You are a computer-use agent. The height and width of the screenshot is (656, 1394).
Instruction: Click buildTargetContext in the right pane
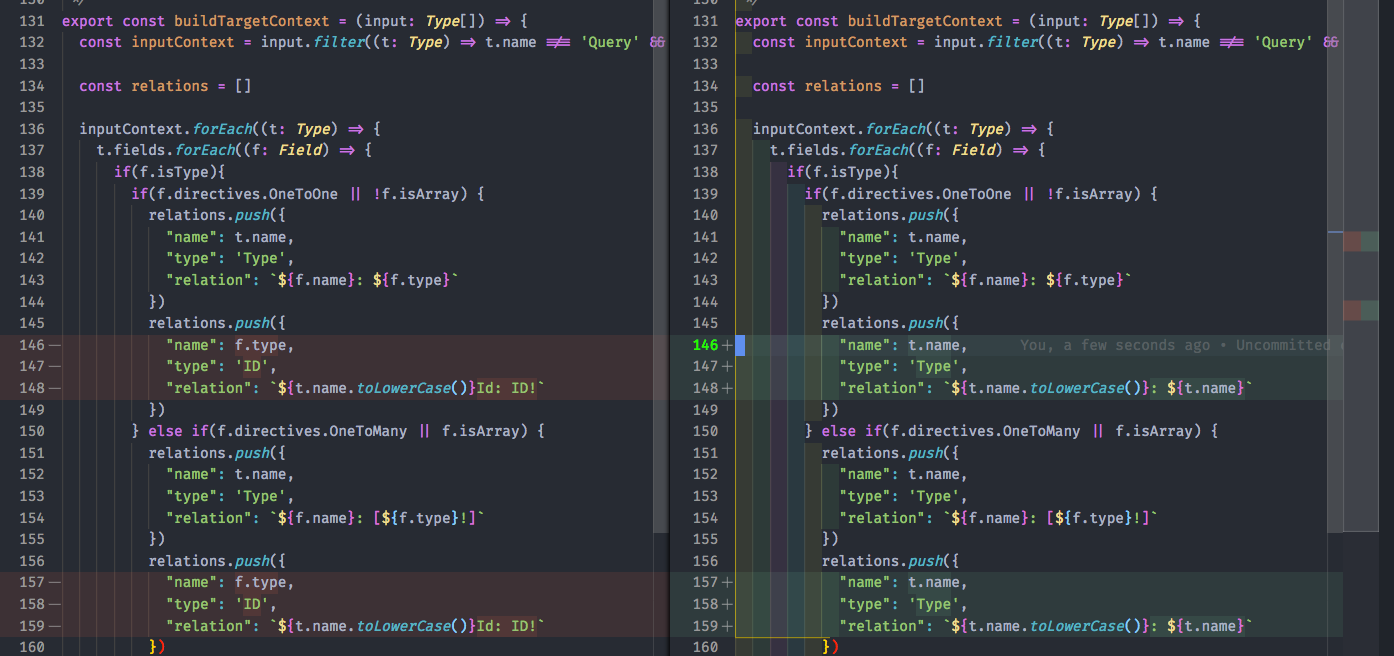(925, 21)
